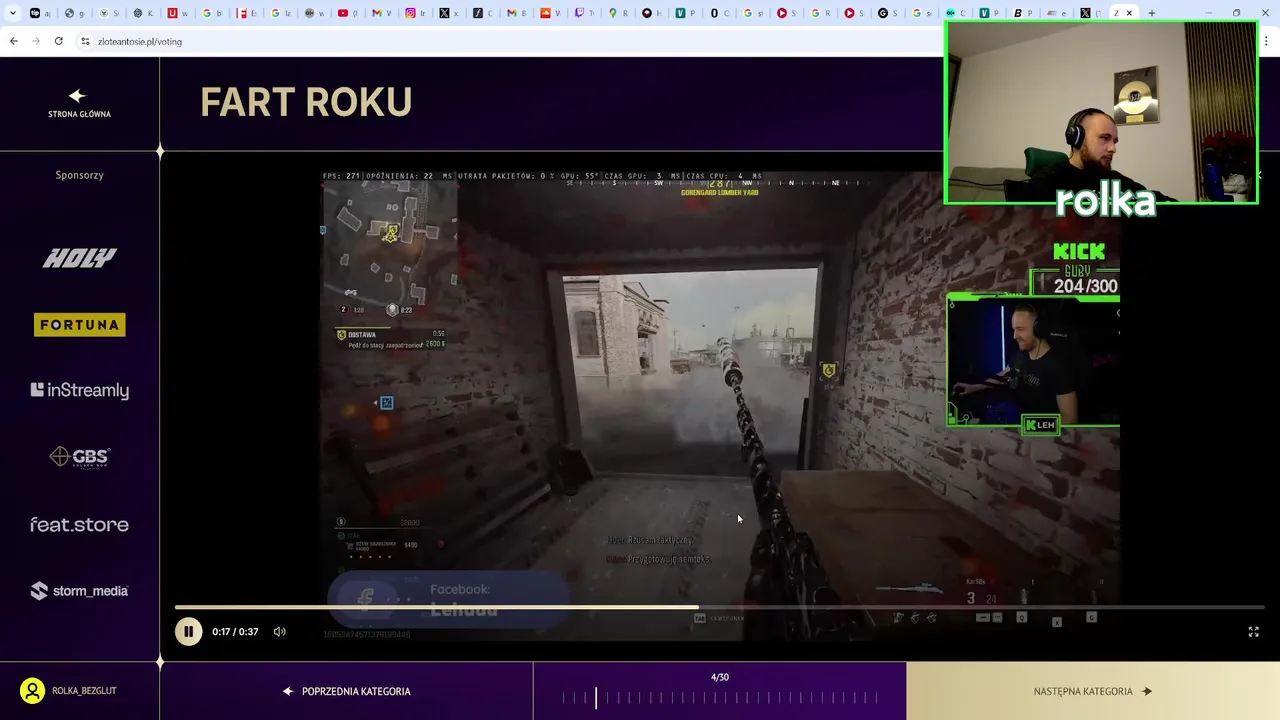Seek using the video progress bar
Screen dimensions: 1280x720
(720, 607)
